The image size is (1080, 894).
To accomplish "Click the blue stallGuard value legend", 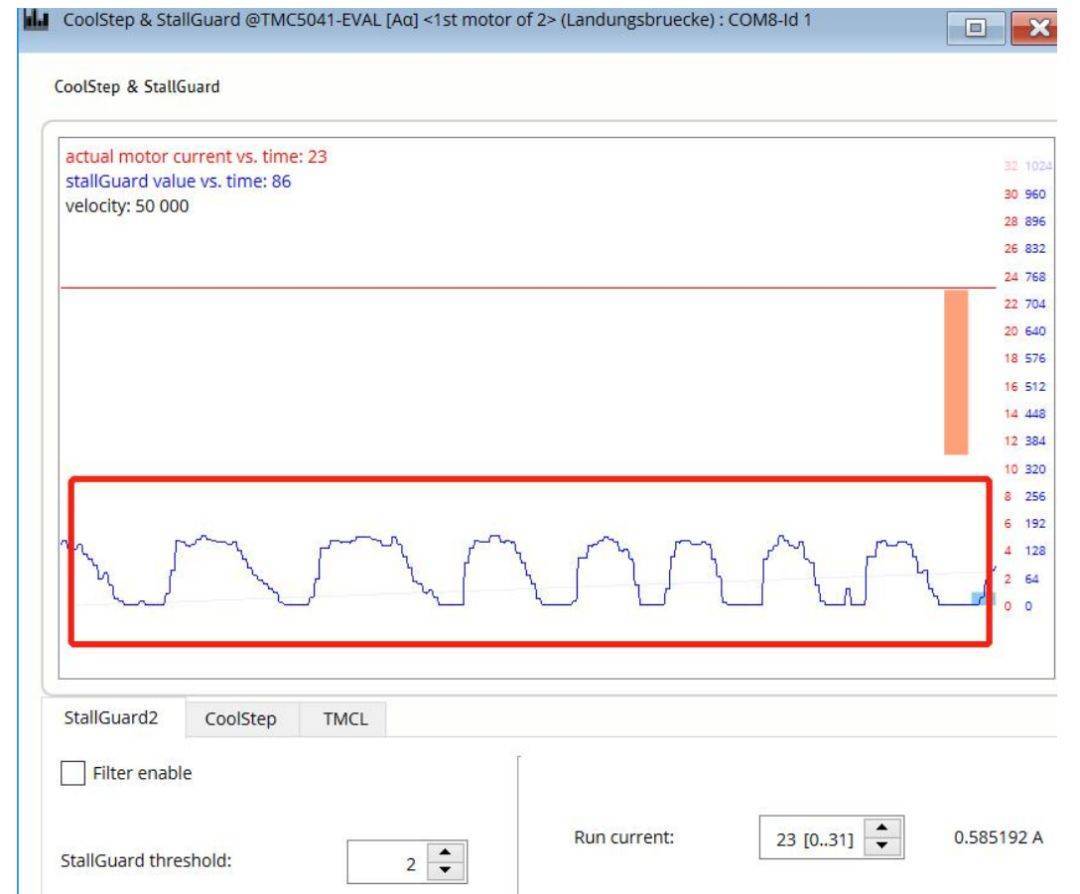I will click(178, 181).
